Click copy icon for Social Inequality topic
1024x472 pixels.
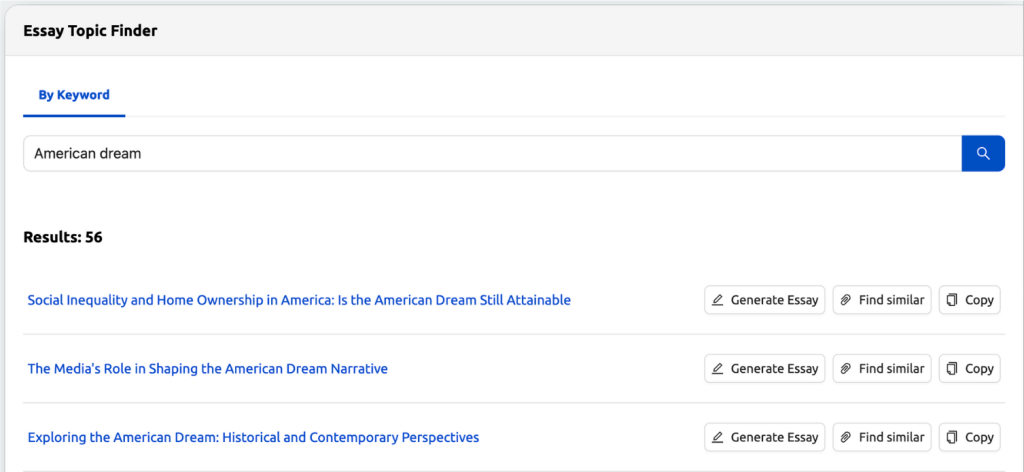click(x=952, y=300)
